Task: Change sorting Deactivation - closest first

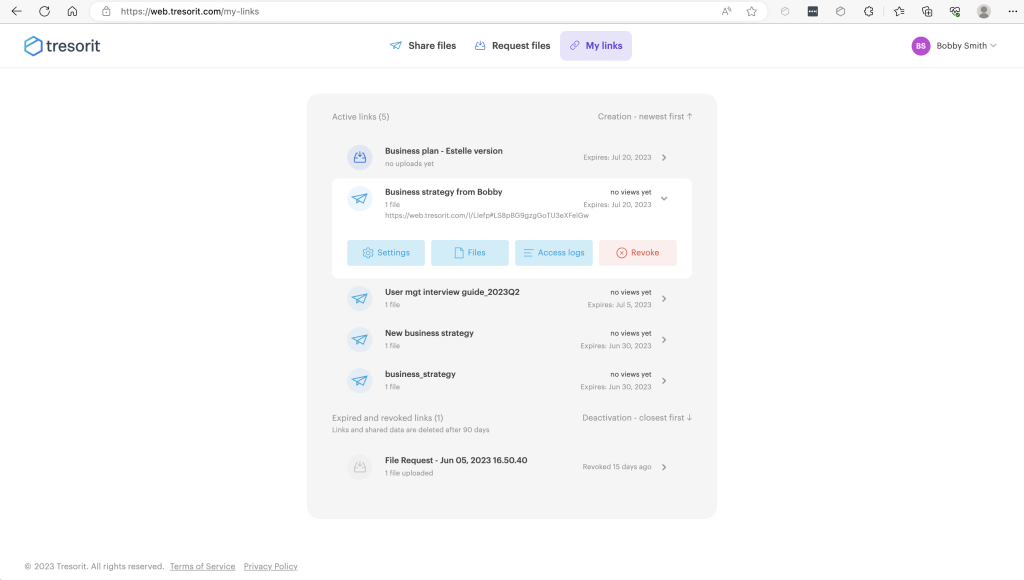Action: click(637, 418)
